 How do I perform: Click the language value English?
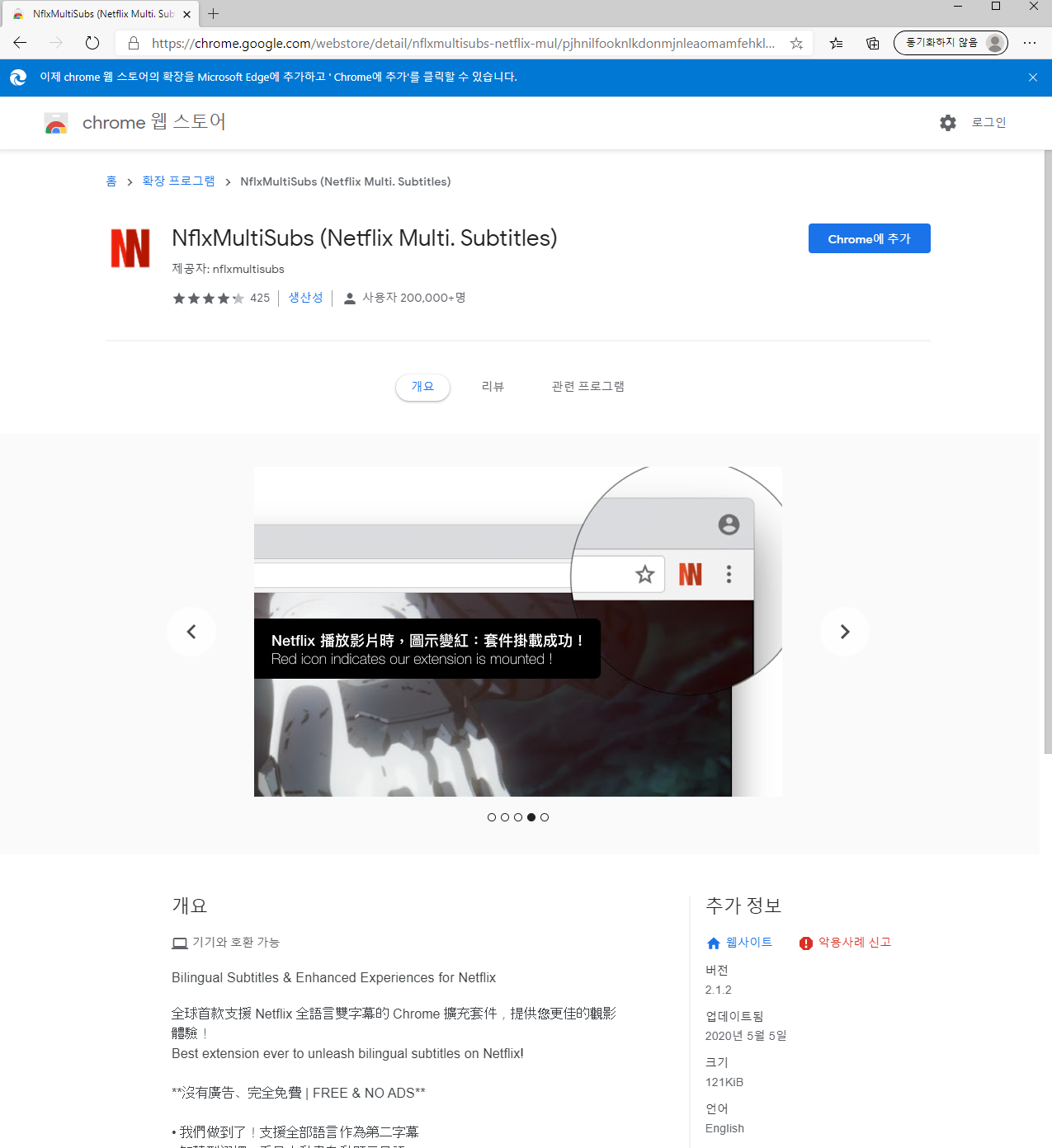(724, 1128)
